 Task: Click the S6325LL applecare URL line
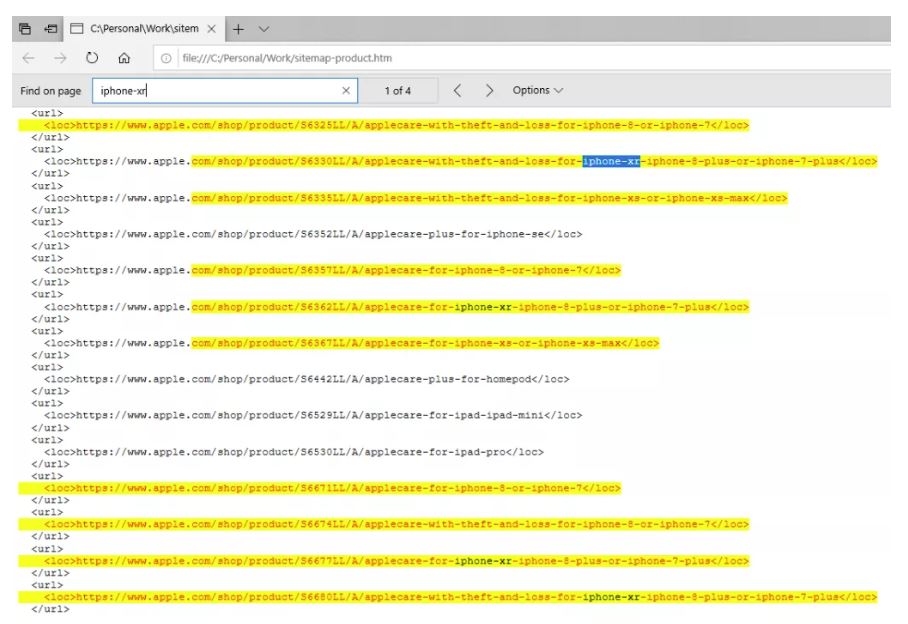(396, 125)
